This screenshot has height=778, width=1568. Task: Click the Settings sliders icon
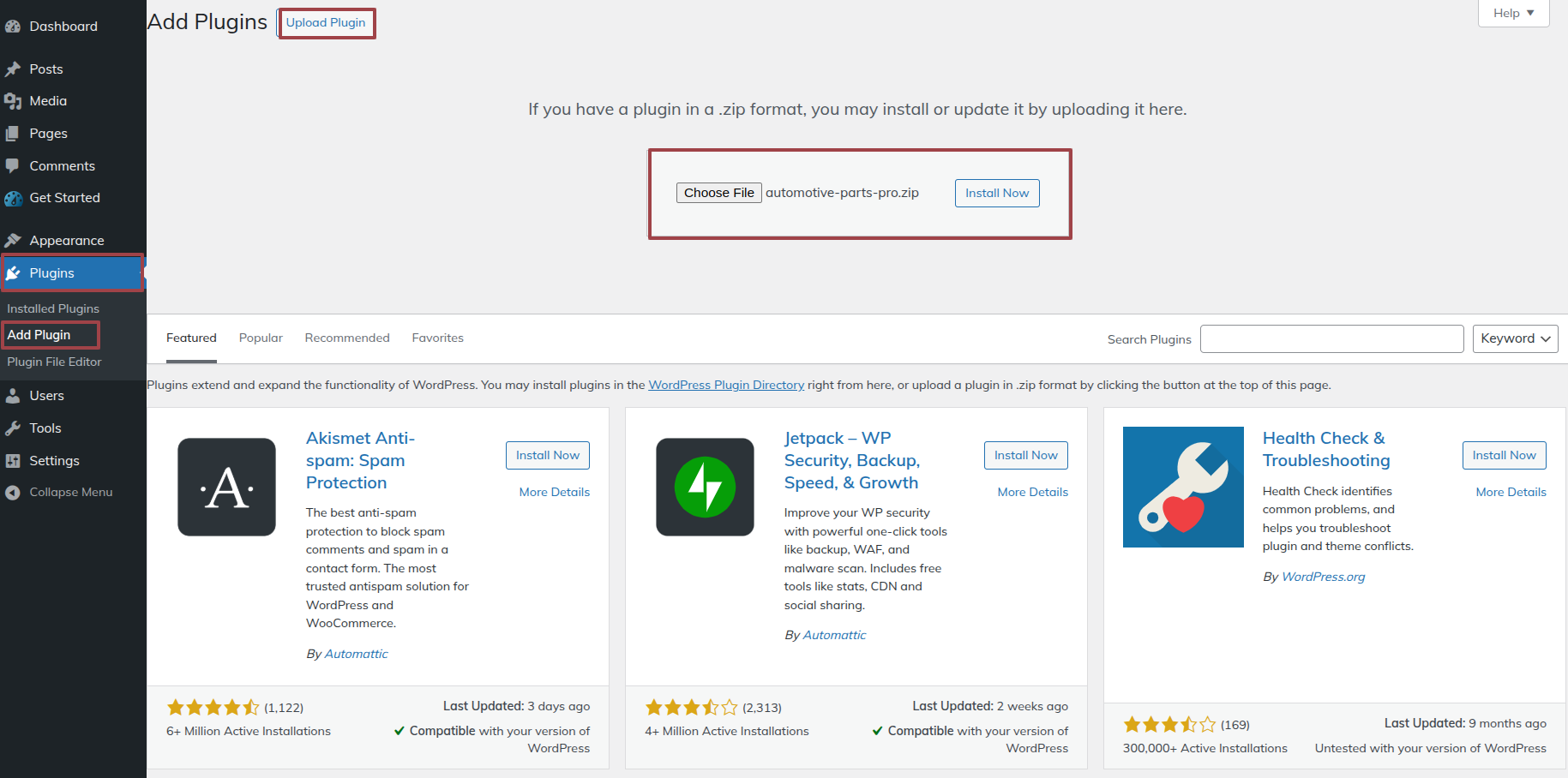tap(13, 461)
